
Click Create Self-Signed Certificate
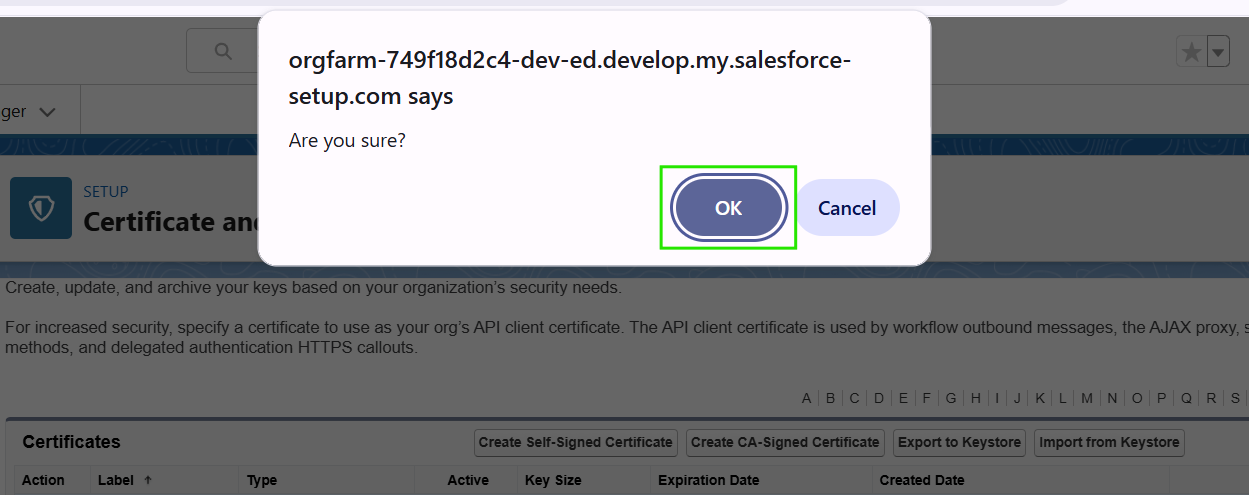[576, 442]
